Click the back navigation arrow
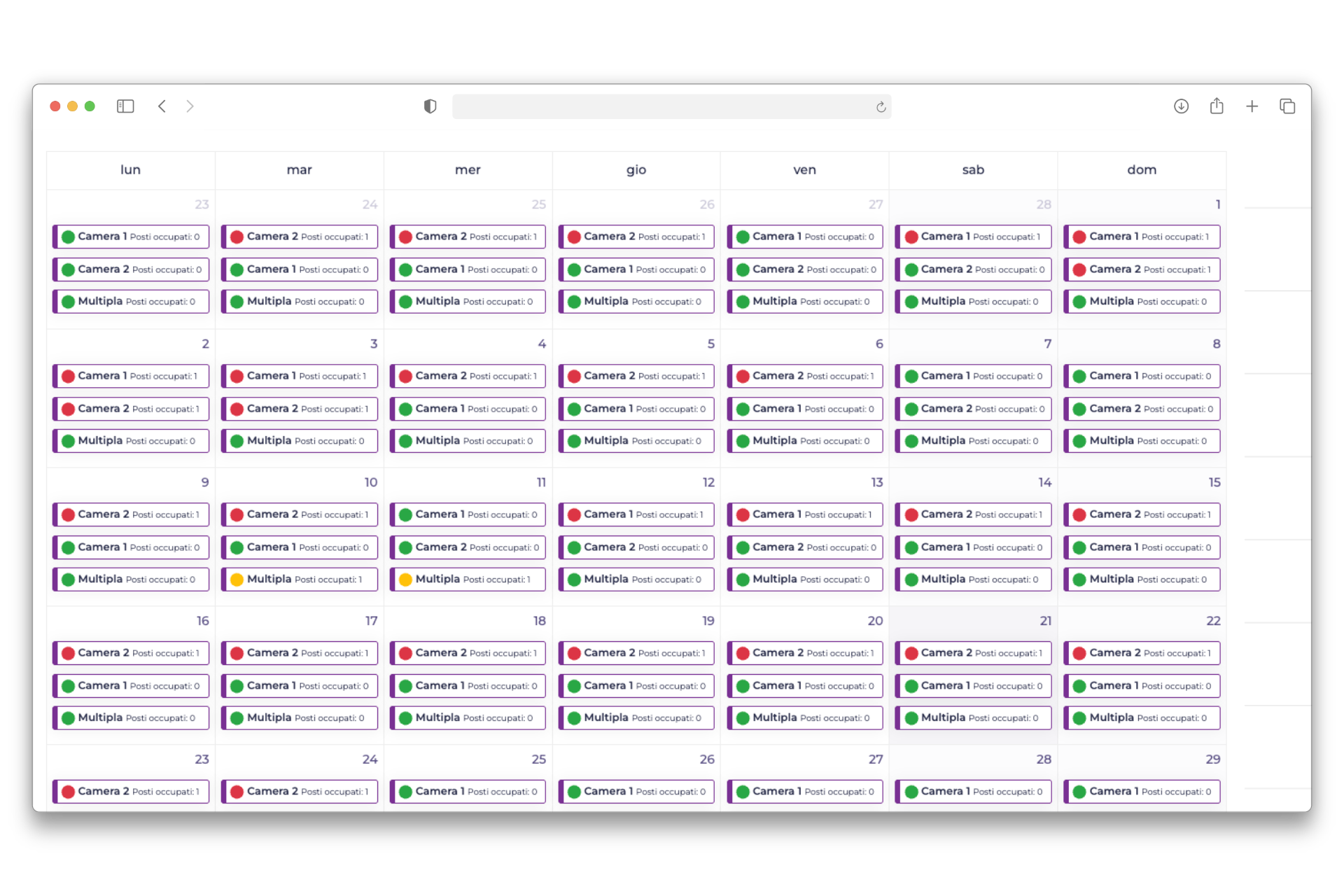 (x=162, y=106)
